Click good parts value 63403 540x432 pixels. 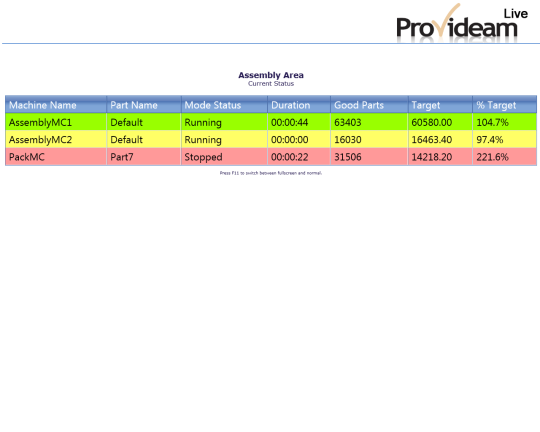pyautogui.click(x=369, y=122)
